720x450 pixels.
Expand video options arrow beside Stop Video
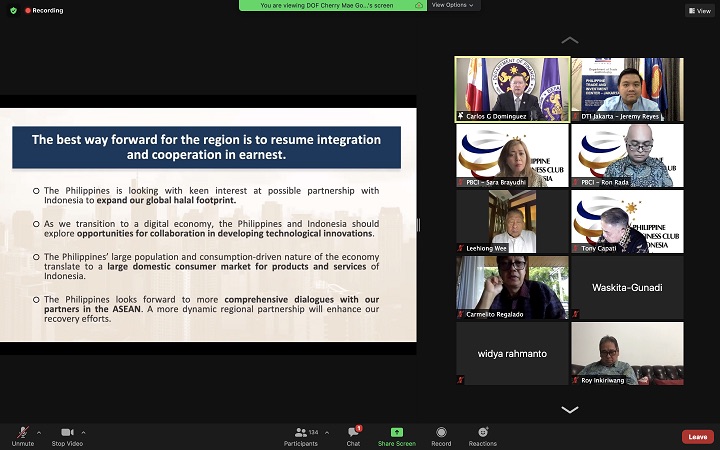[83, 432]
